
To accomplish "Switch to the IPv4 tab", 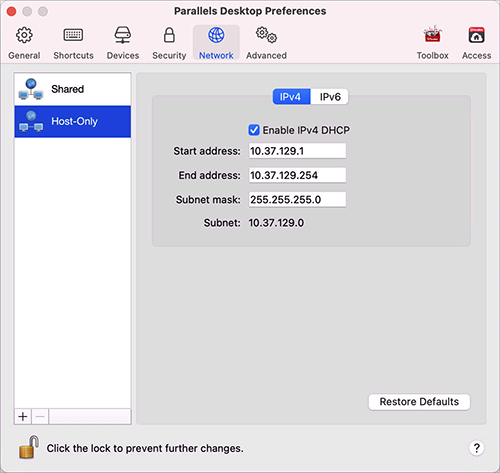I will 291,97.
